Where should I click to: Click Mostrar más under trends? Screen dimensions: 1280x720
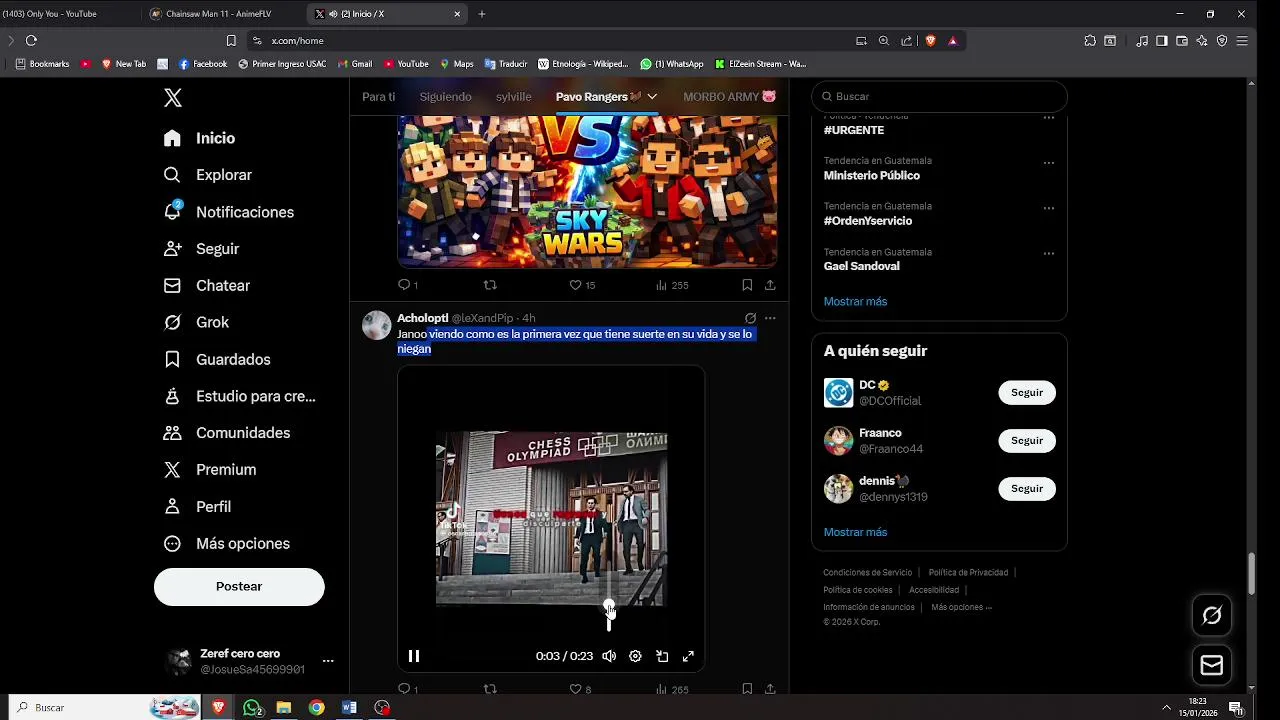tap(855, 302)
